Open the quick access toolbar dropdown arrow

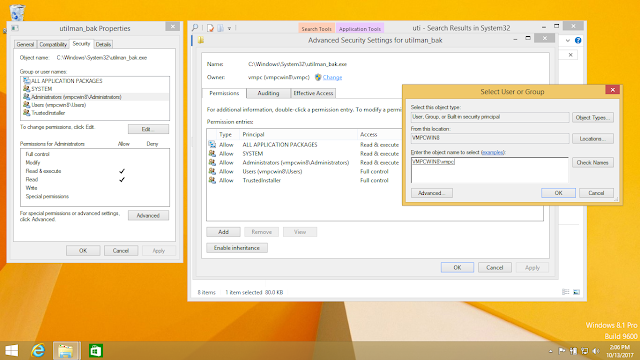[229, 29]
